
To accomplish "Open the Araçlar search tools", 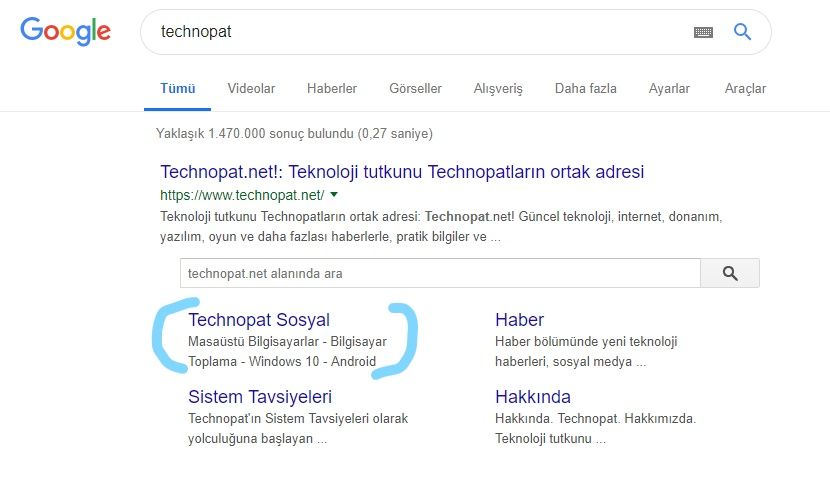I will (745, 88).
